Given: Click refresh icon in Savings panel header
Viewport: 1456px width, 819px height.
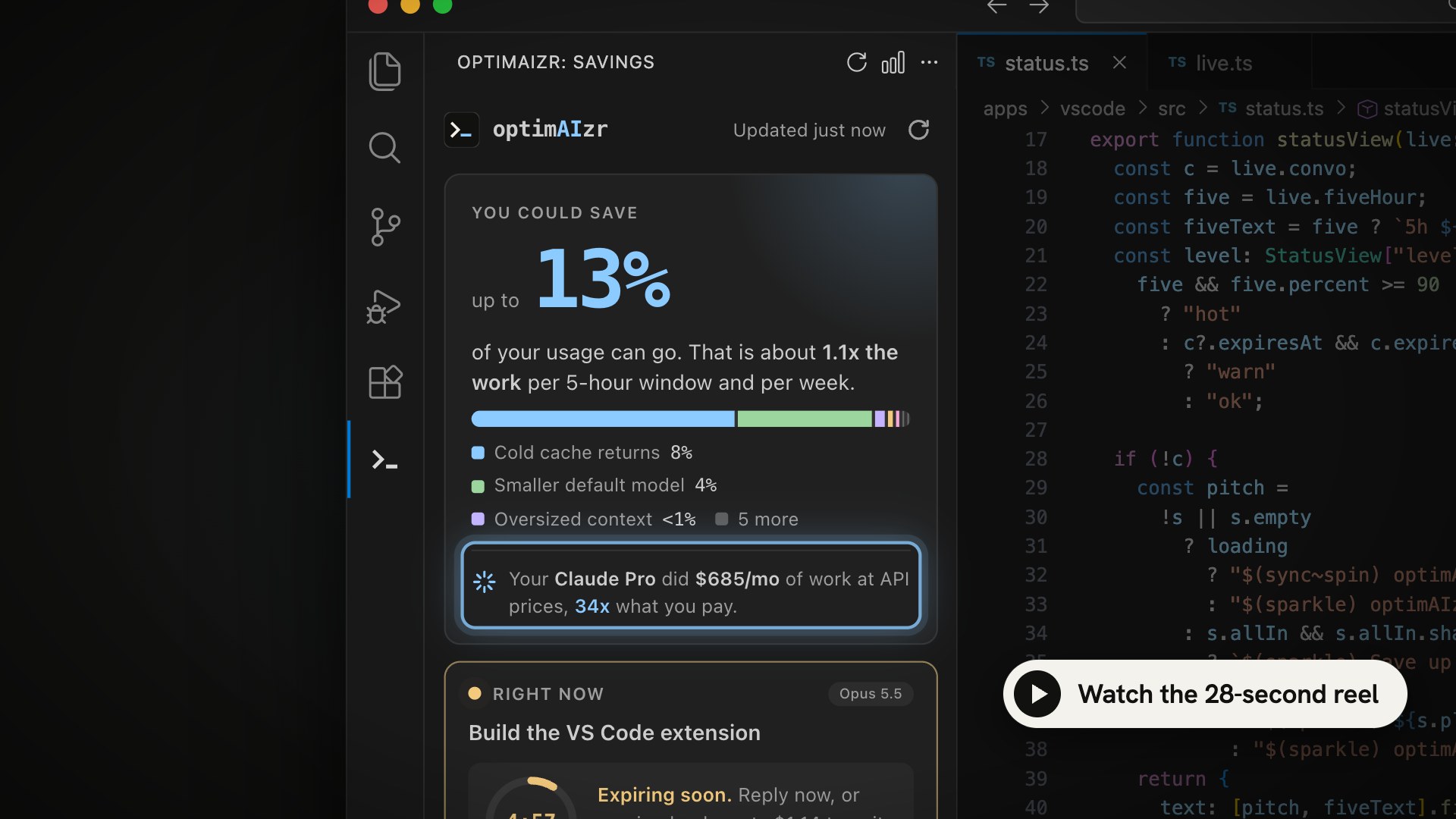Looking at the screenshot, I should pyautogui.click(x=857, y=62).
